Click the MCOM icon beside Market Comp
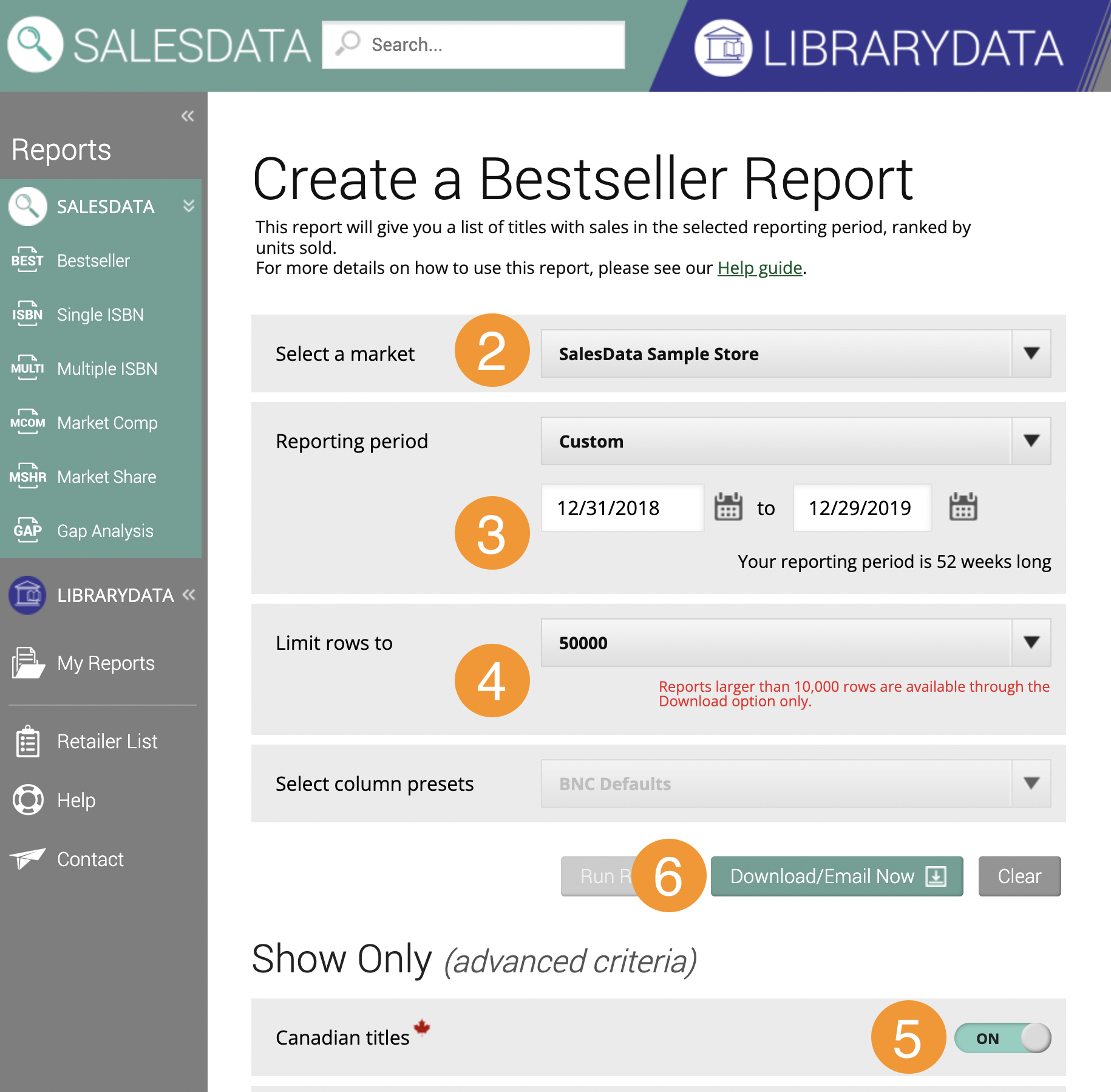The image size is (1111, 1092). pyautogui.click(x=27, y=422)
